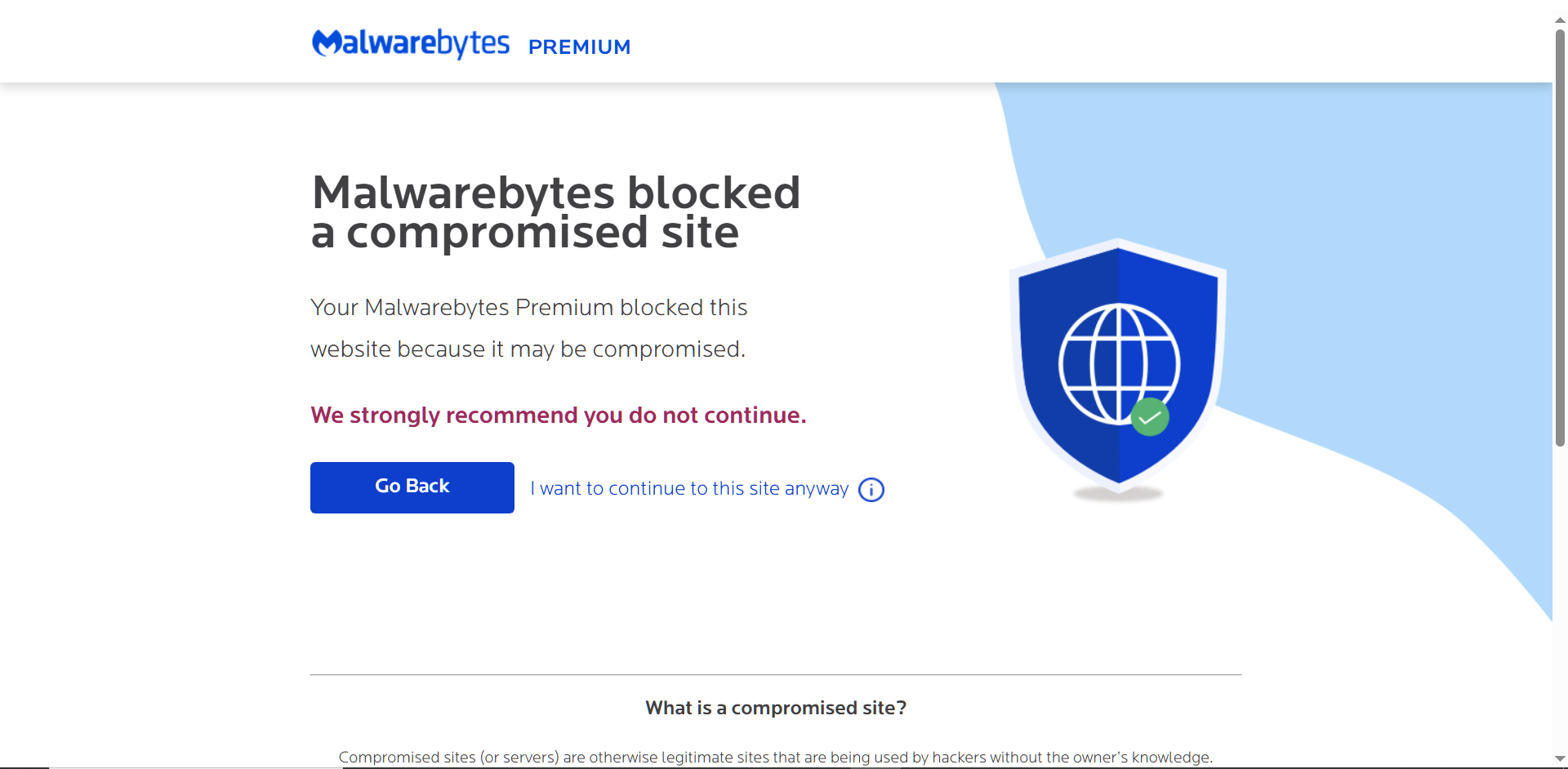Click the blue shield illustration

click(x=1118, y=365)
